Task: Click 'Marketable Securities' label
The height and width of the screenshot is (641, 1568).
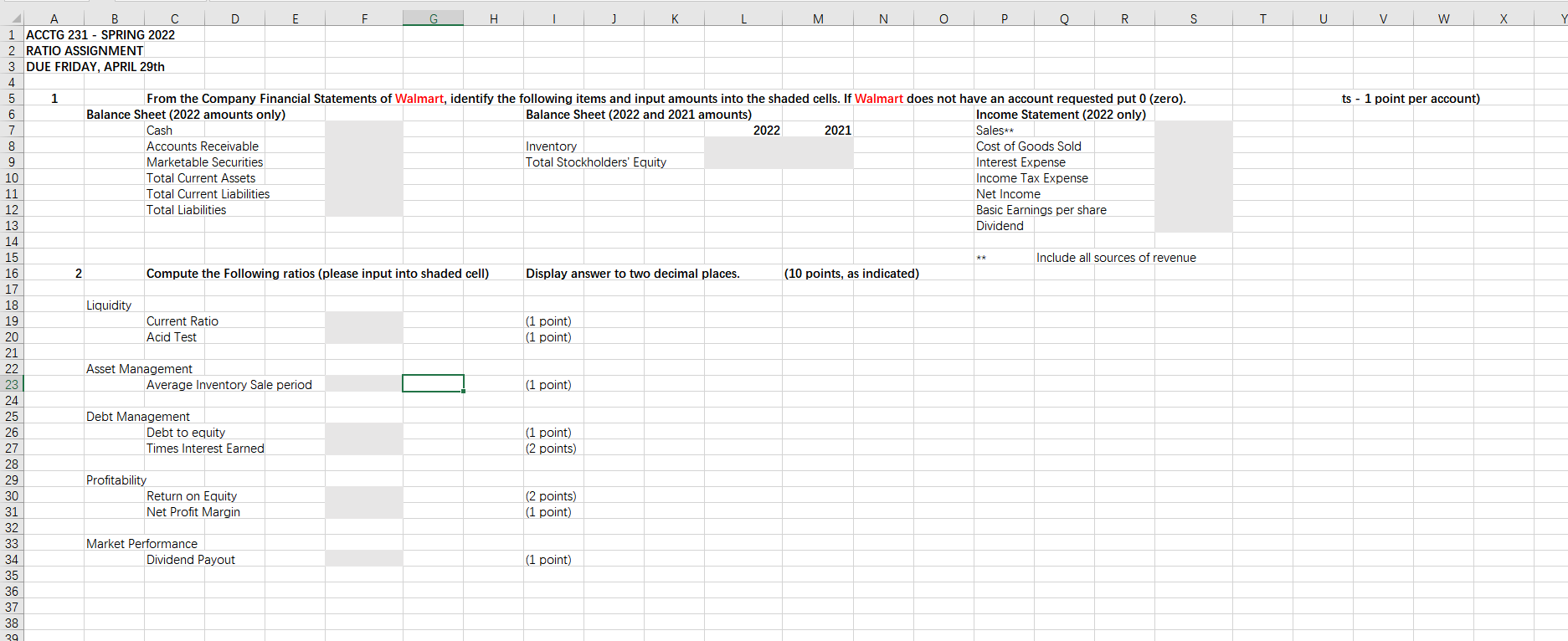Action: coord(204,162)
